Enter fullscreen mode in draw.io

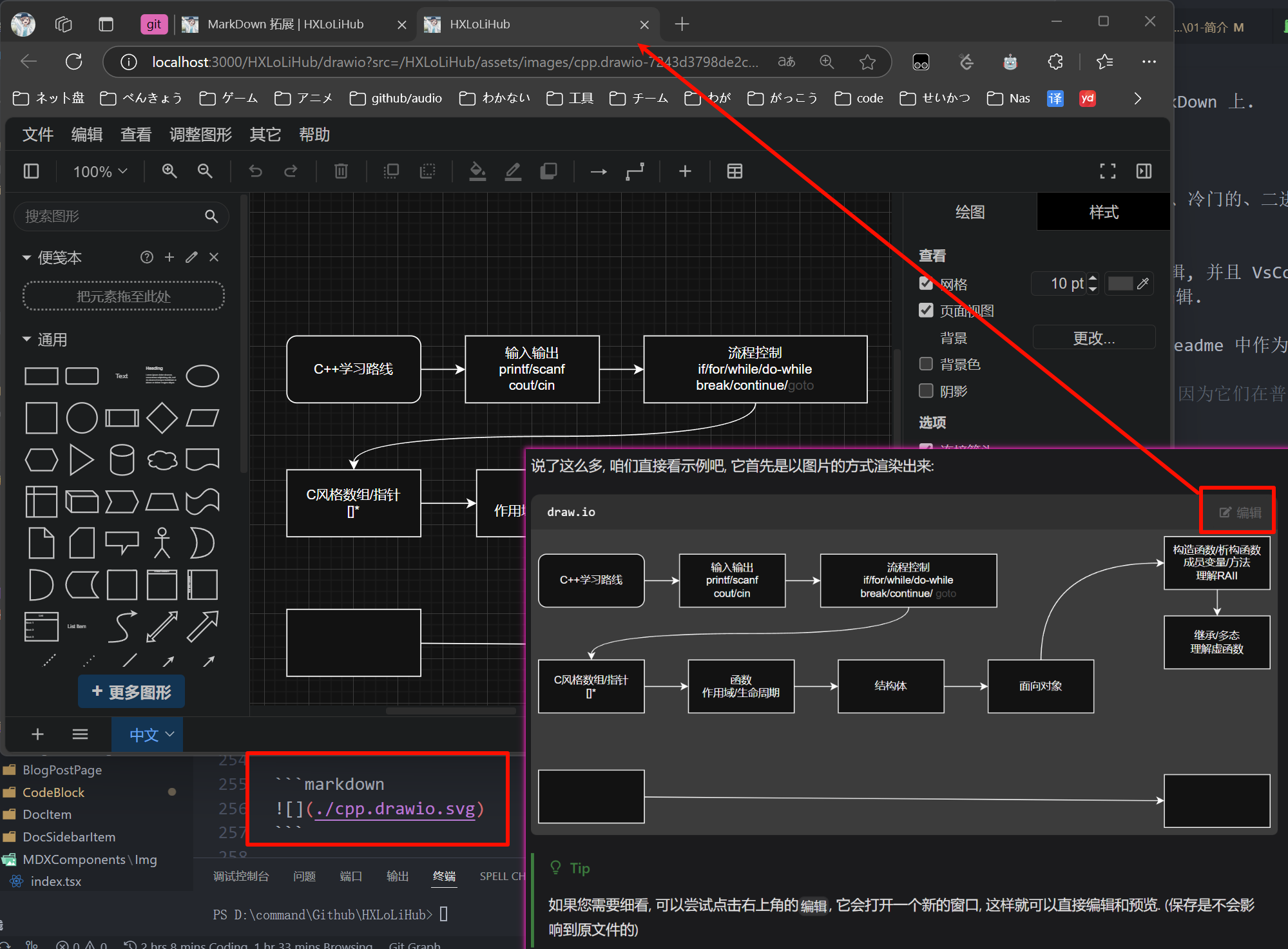1108,171
